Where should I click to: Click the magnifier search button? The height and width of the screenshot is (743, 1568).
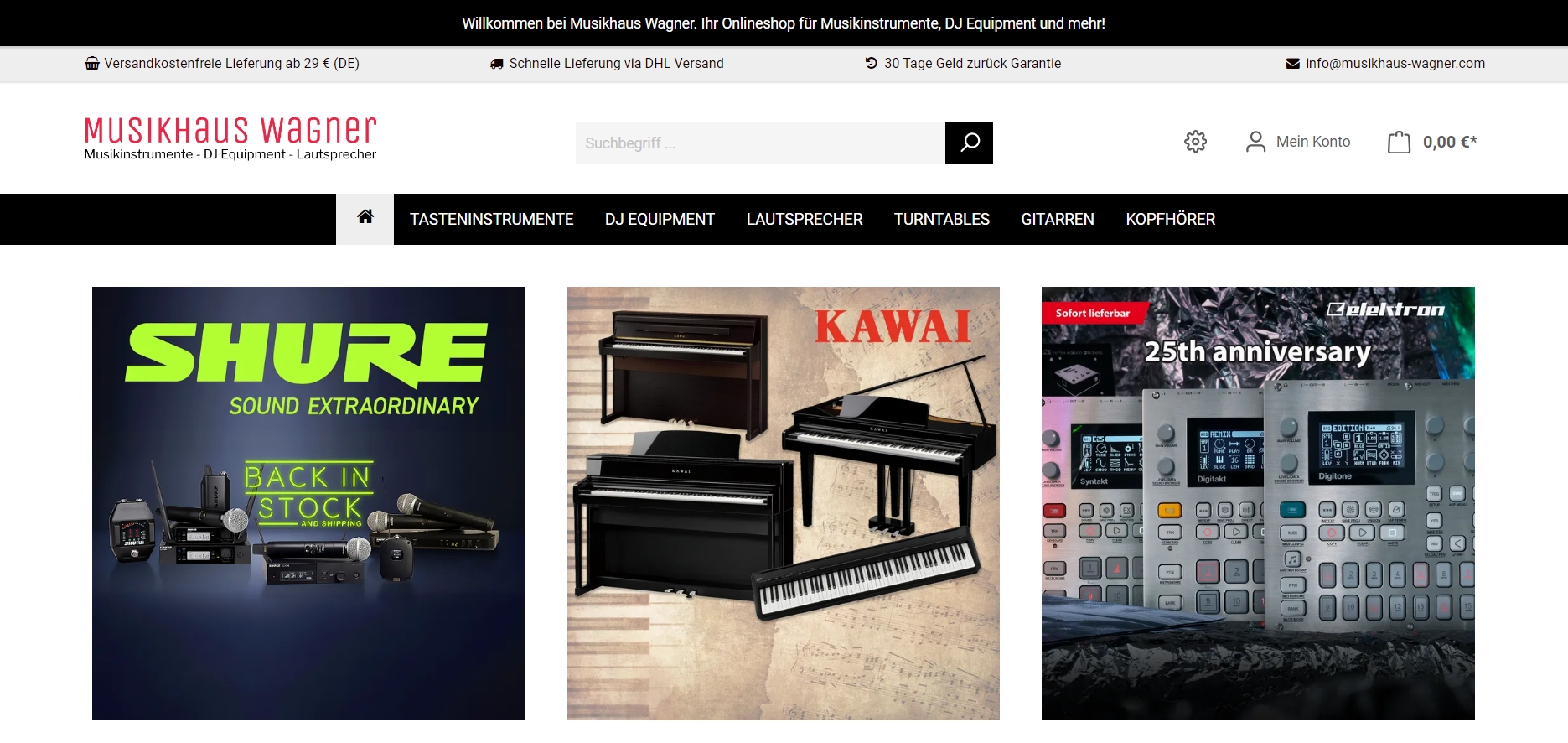969,143
